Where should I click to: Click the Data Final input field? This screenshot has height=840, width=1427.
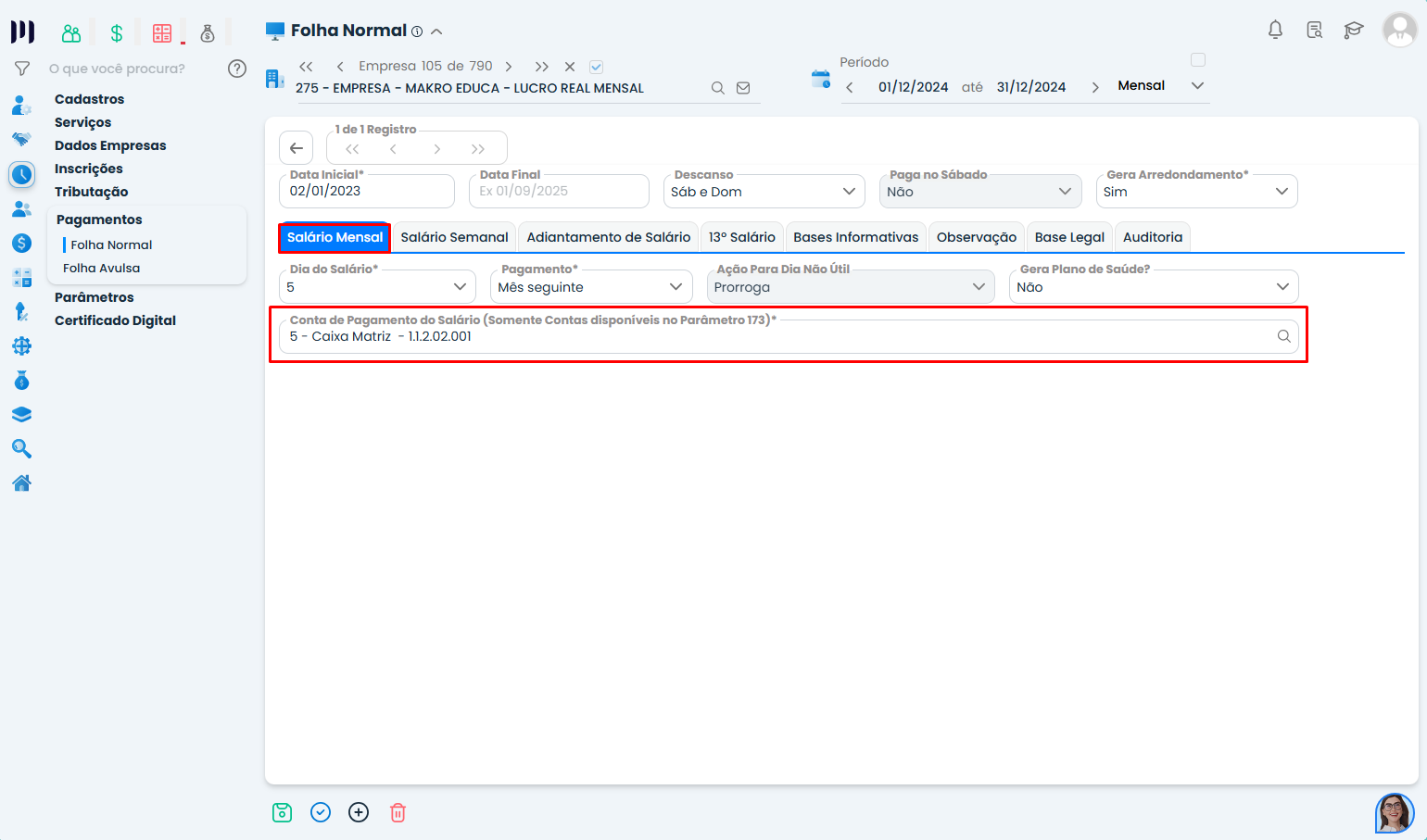point(559,192)
